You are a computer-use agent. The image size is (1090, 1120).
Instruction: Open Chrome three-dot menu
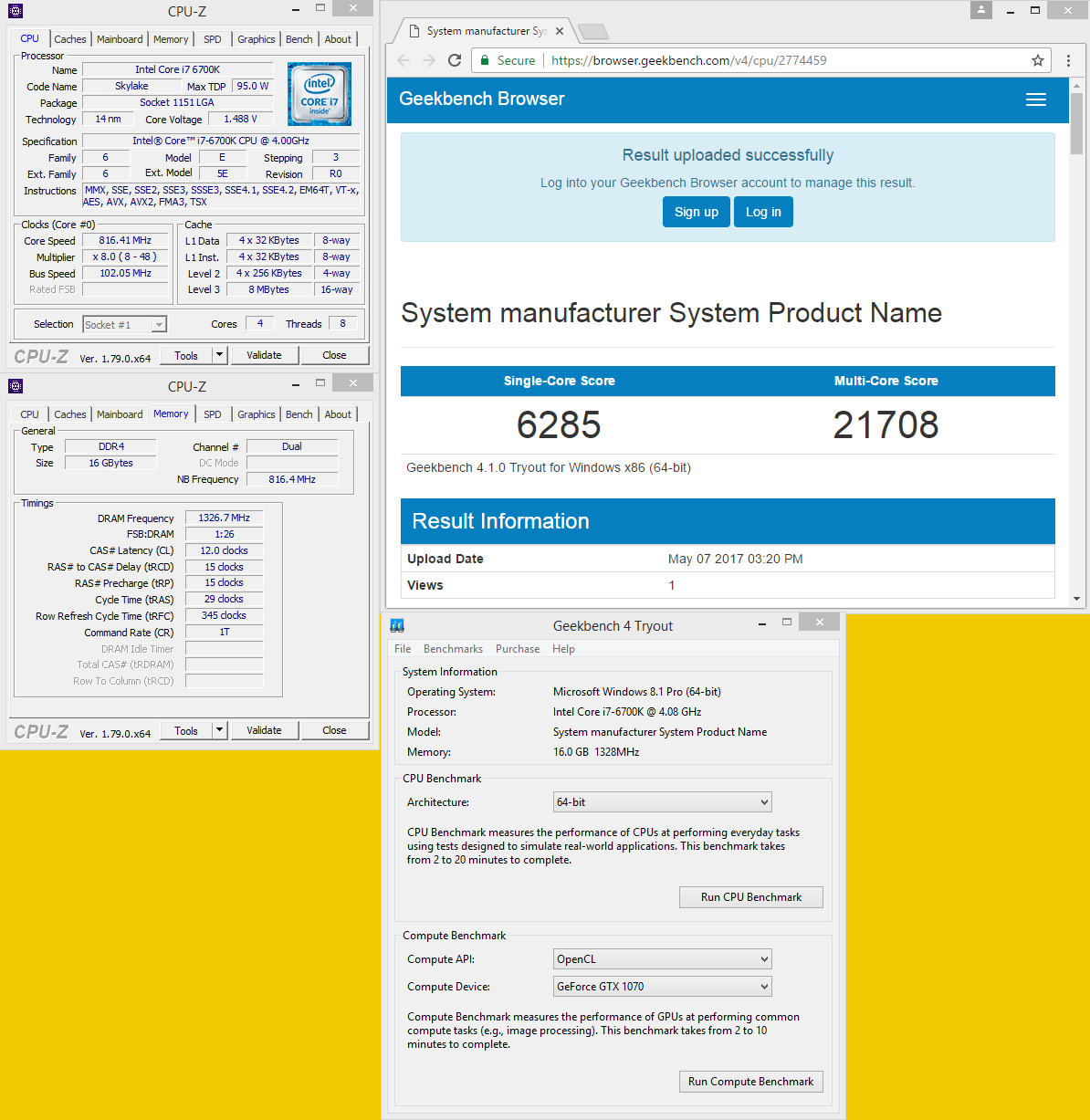tap(1068, 60)
